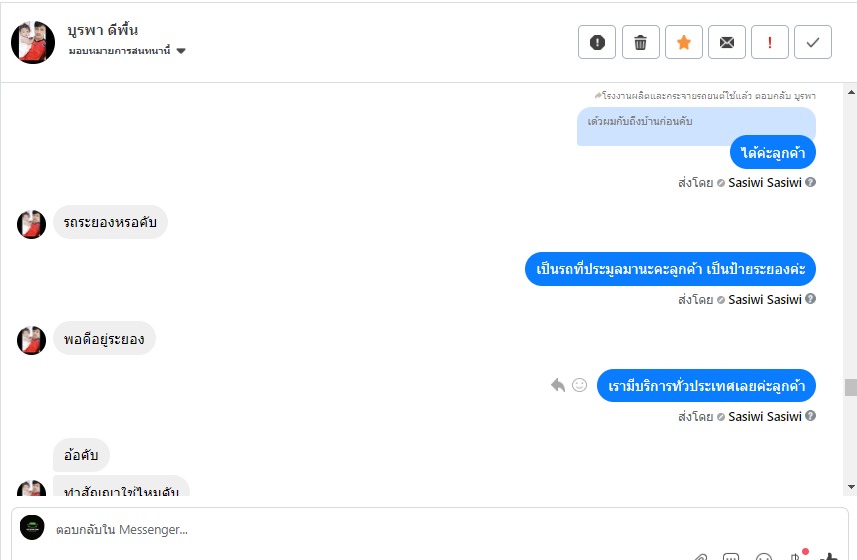
Task: Delete conversation with the trash can icon
Action: point(641,42)
